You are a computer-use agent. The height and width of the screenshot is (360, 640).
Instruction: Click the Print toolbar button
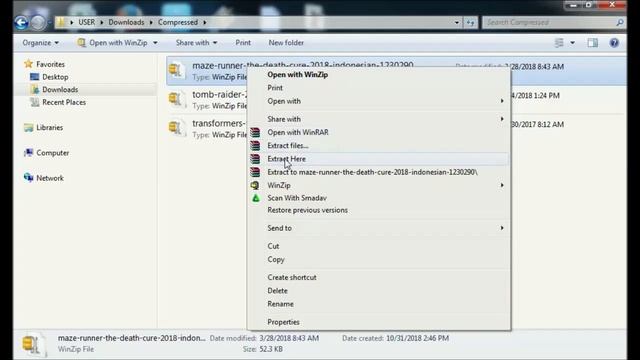click(x=243, y=42)
